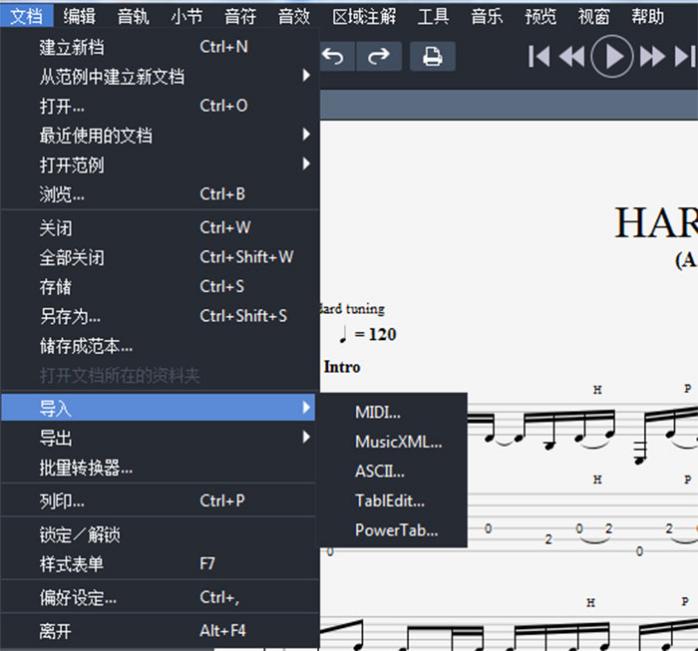Choose MIDI... from import submenu
The image size is (698, 651).
tap(378, 412)
